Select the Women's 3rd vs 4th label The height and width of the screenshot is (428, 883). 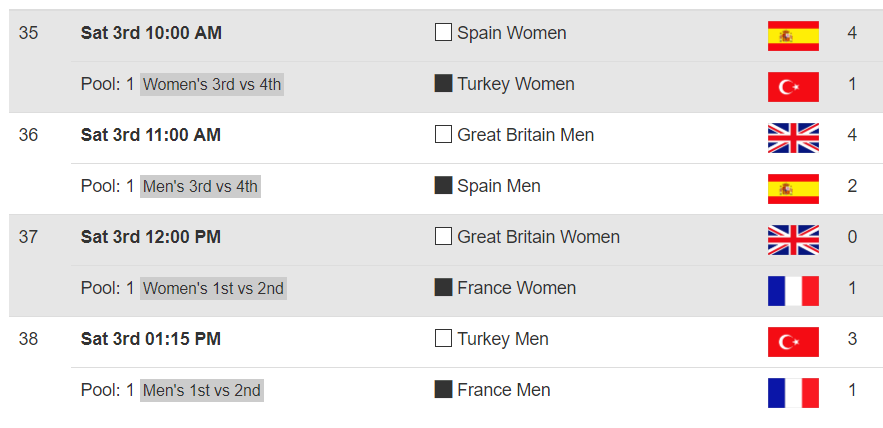pyautogui.click(x=213, y=85)
